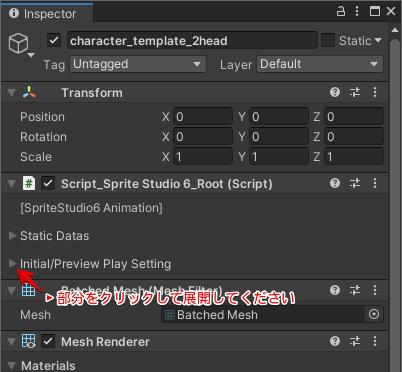The height and width of the screenshot is (372, 402).
Task: Click the Mesh Renderer icon
Action: [29, 341]
